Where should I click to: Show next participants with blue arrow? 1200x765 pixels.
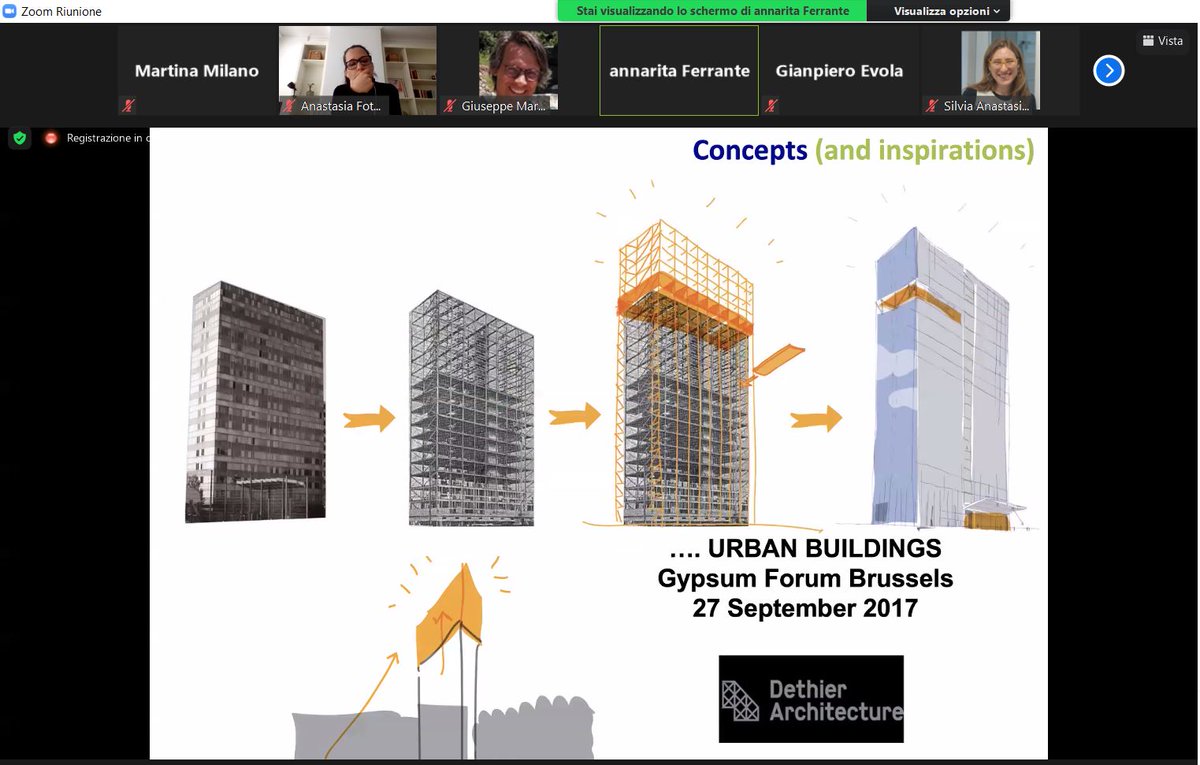1109,70
